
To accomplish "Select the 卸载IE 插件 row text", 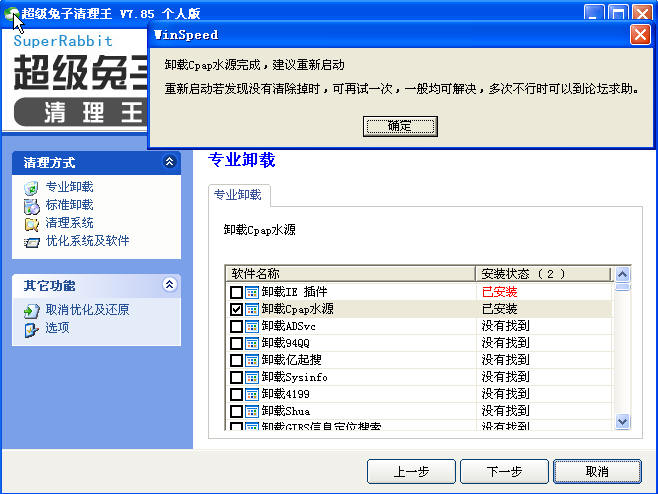I will 294,292.
